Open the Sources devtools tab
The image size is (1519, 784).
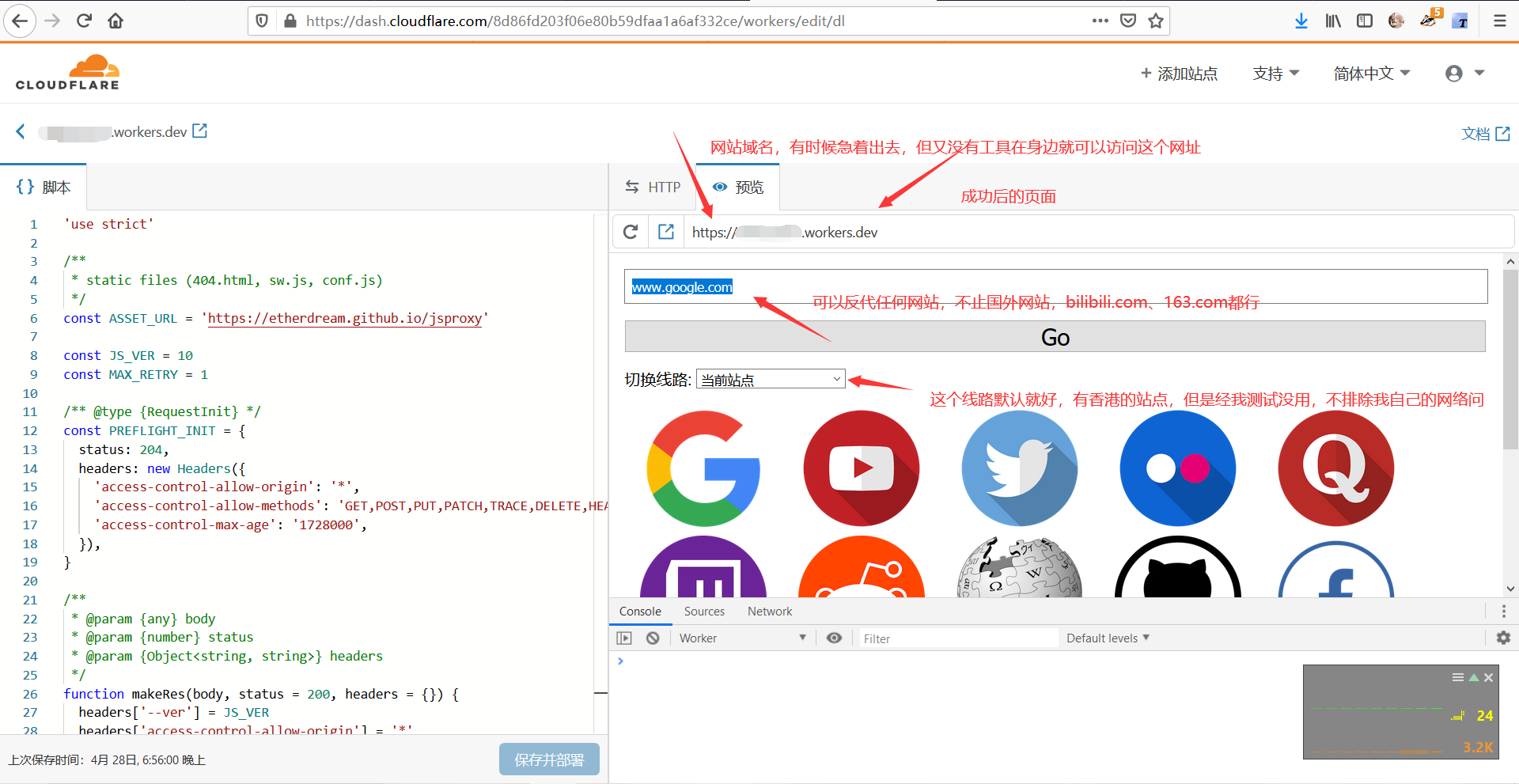pos(704,611)
